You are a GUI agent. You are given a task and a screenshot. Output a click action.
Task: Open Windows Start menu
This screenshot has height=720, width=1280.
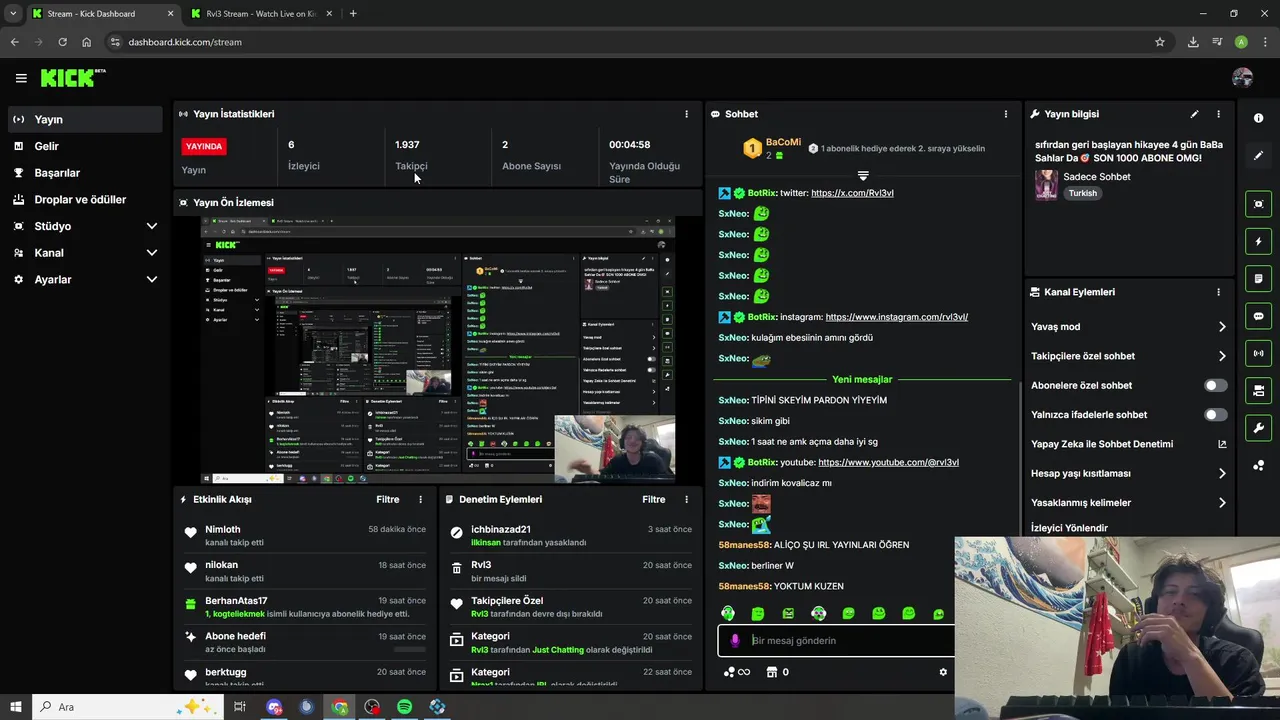(16, 707)
